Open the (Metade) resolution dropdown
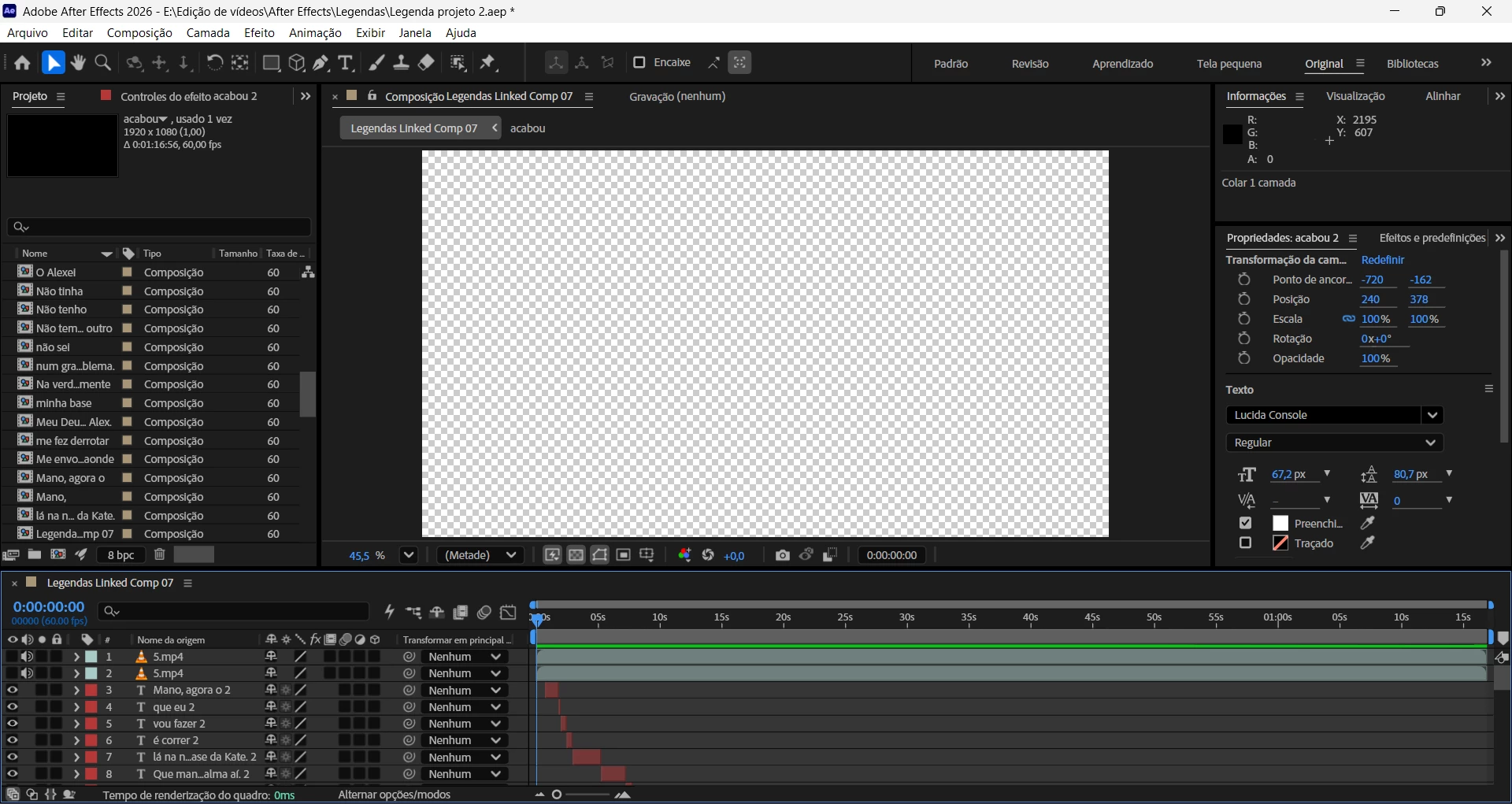The height and width of the screenshot is (804, 1512). [x=481, y=555]
